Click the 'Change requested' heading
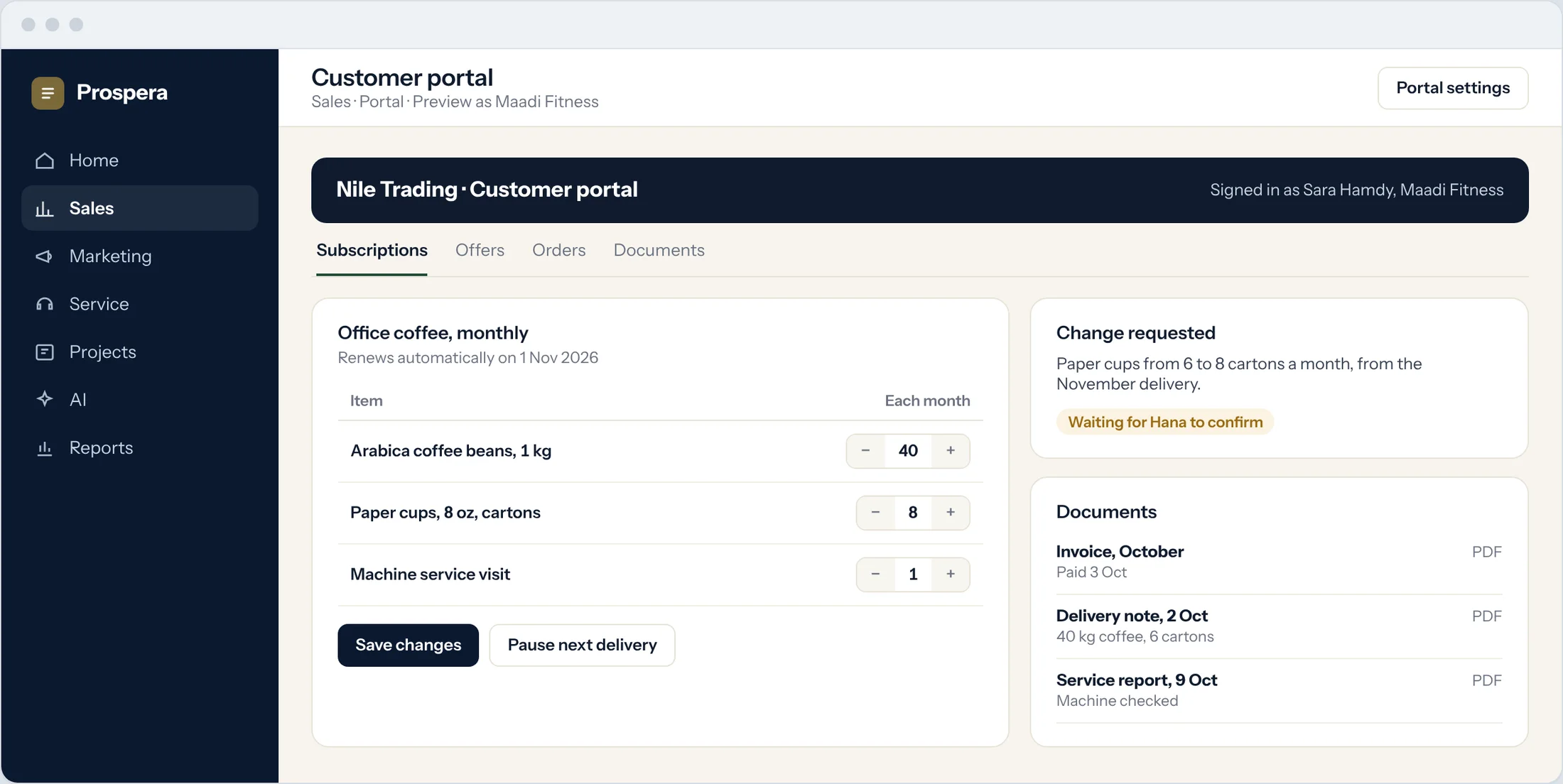 pyautogui.click(x=1135, y=333)
